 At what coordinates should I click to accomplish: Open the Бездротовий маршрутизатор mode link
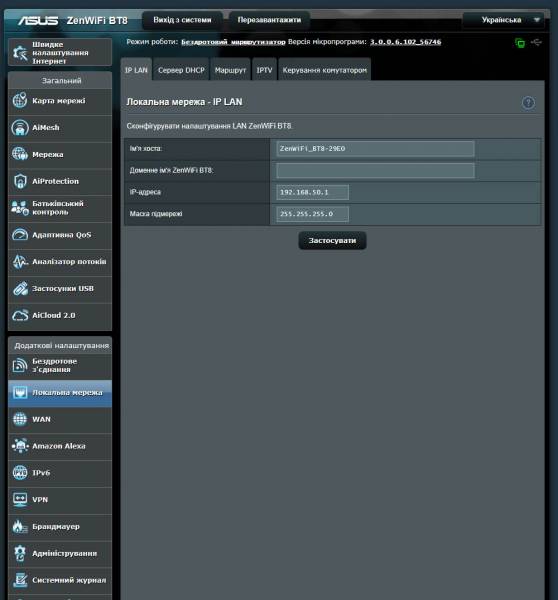click(x=233, y=42)
